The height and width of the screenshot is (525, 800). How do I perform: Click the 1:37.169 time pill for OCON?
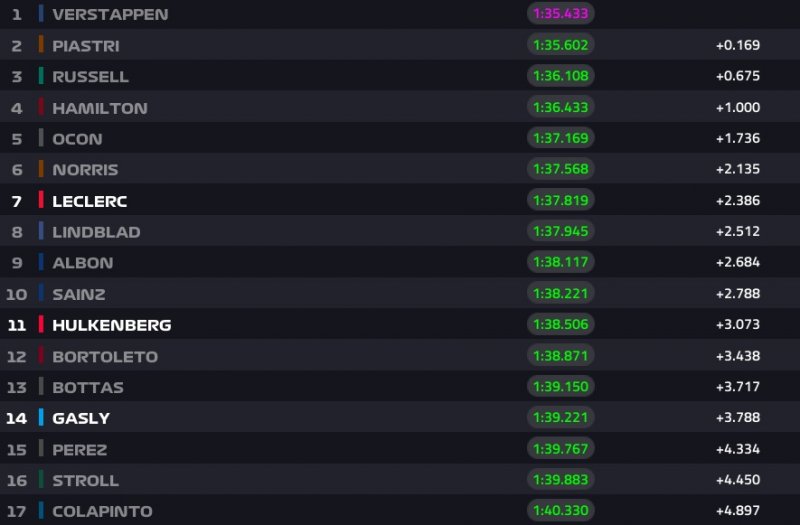560,138
